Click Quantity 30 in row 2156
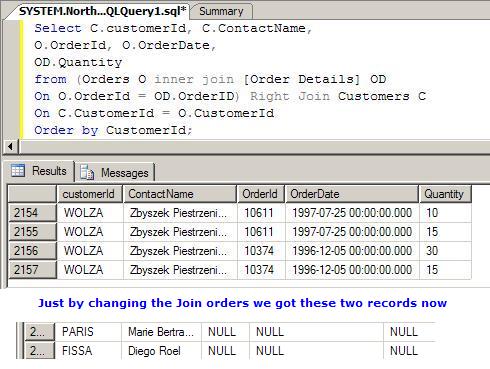The image size is (490, 369). pos(445,251)
